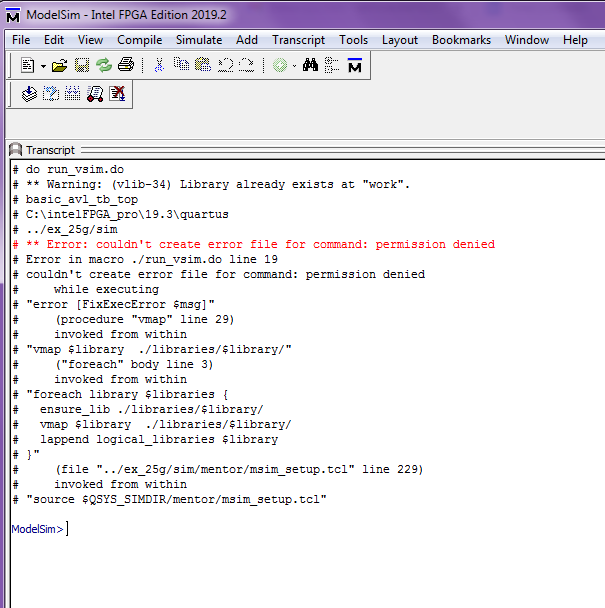This screenshot has width=605, height=608.
Task: Open the Window menu
Action: click(527, 40)
